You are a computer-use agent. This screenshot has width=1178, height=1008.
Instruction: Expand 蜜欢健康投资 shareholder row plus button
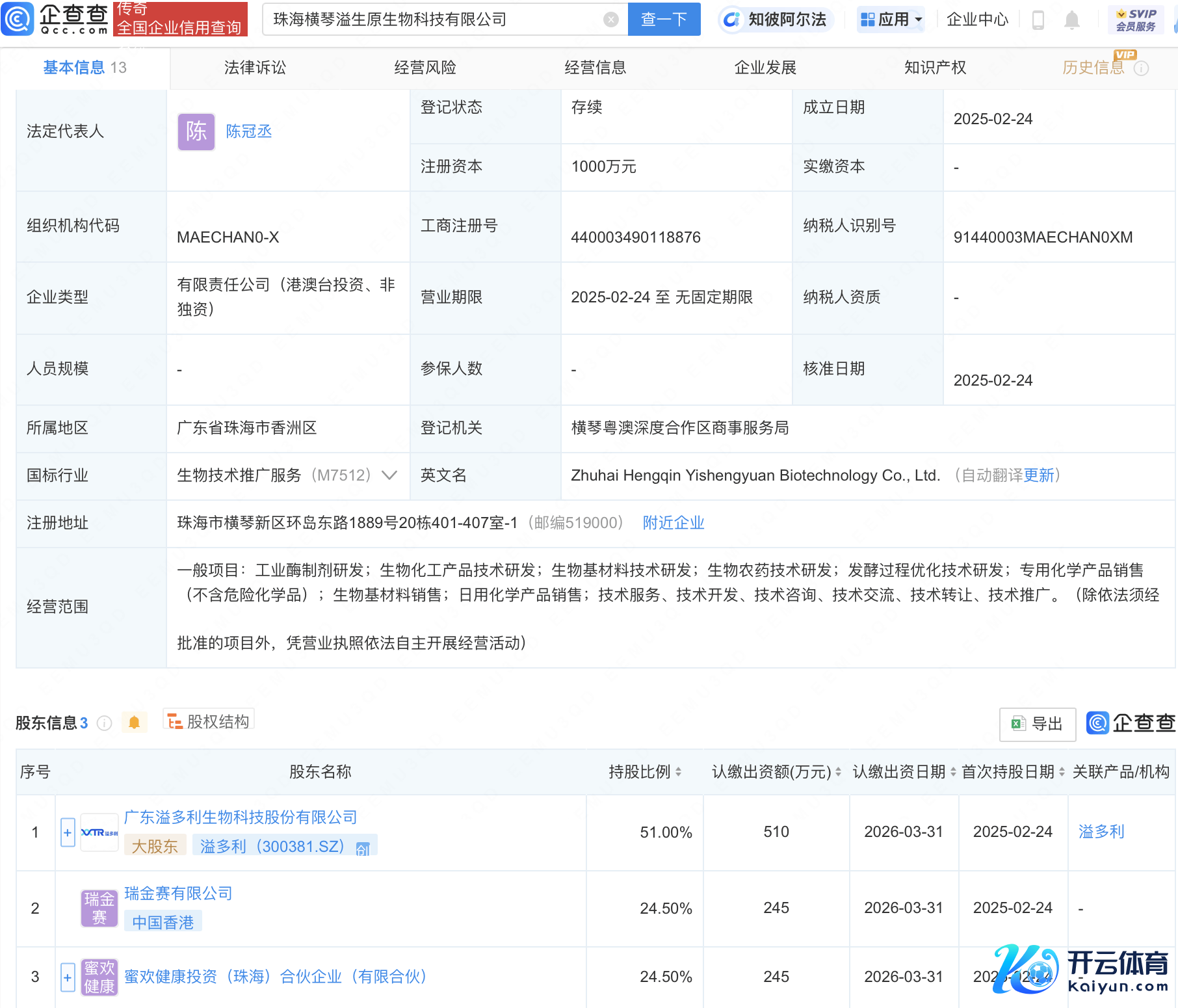[68, 977]
